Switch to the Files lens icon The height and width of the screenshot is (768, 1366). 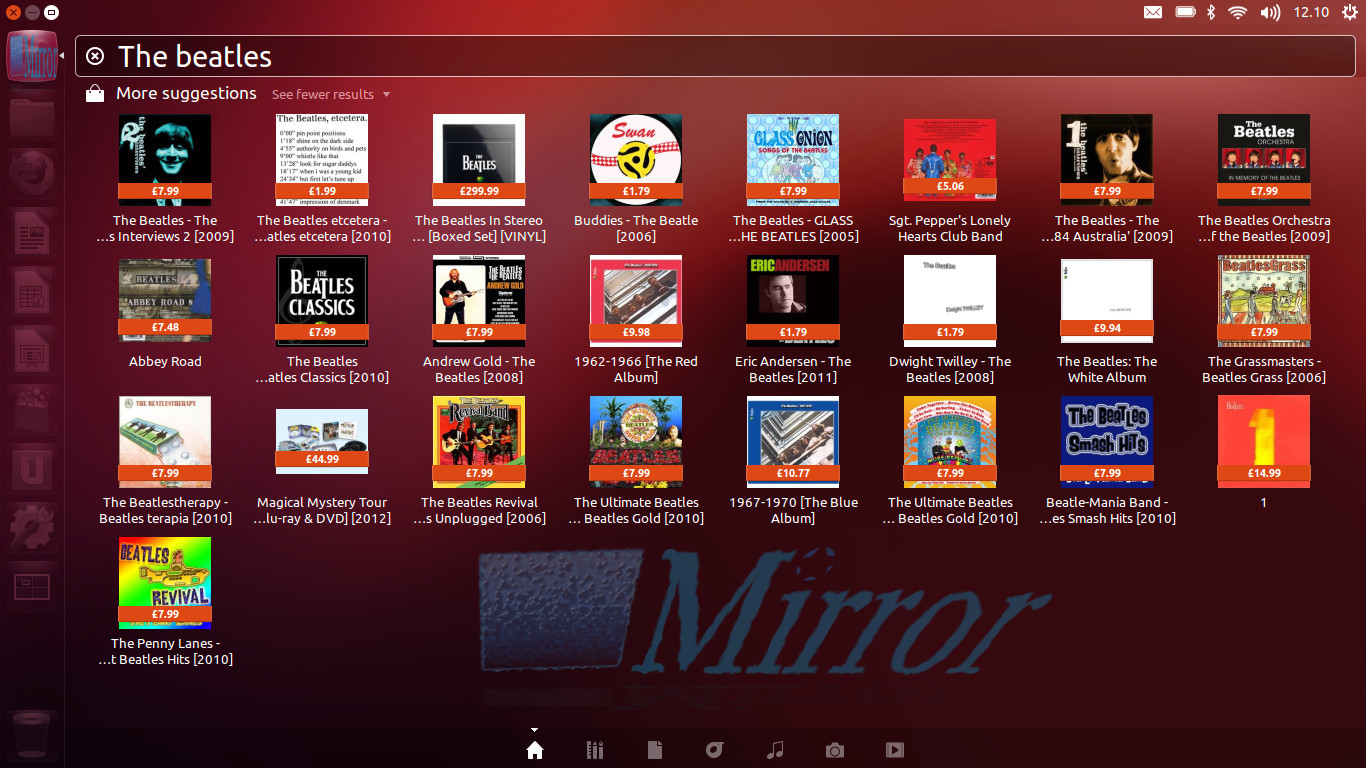655,750
